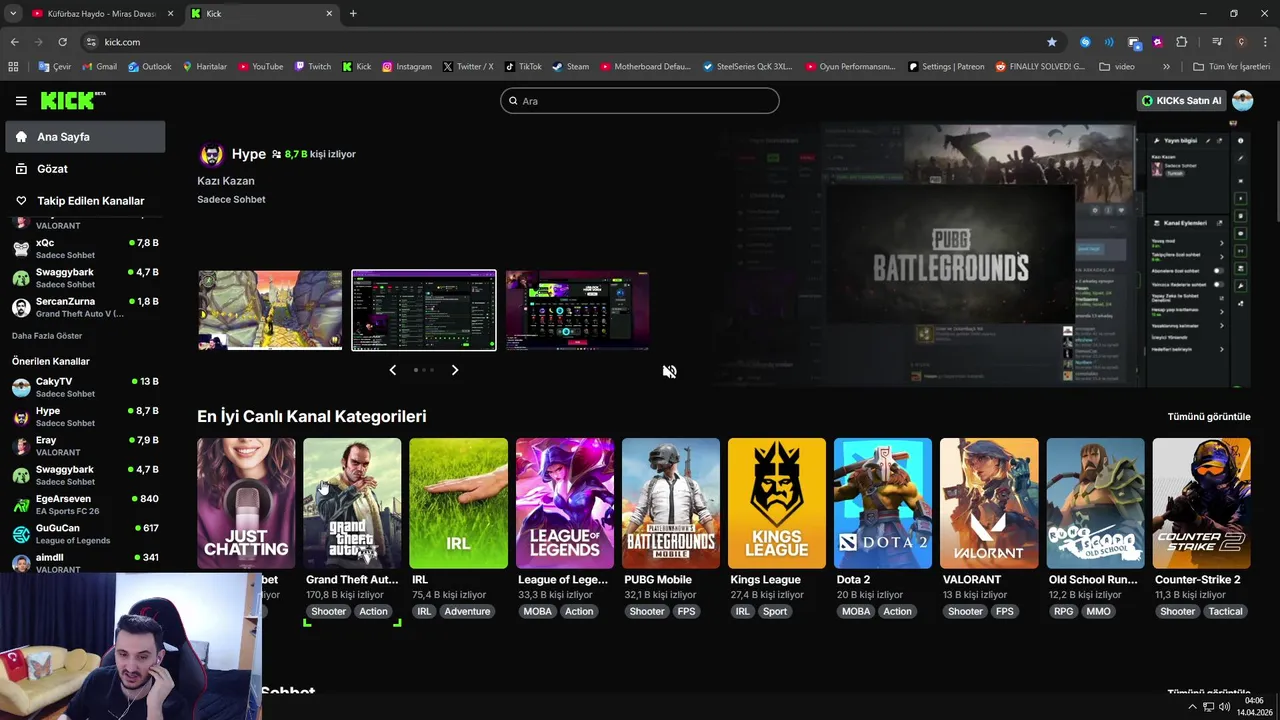Go to Ana Sayfa in sidebar

pos(85,137)
